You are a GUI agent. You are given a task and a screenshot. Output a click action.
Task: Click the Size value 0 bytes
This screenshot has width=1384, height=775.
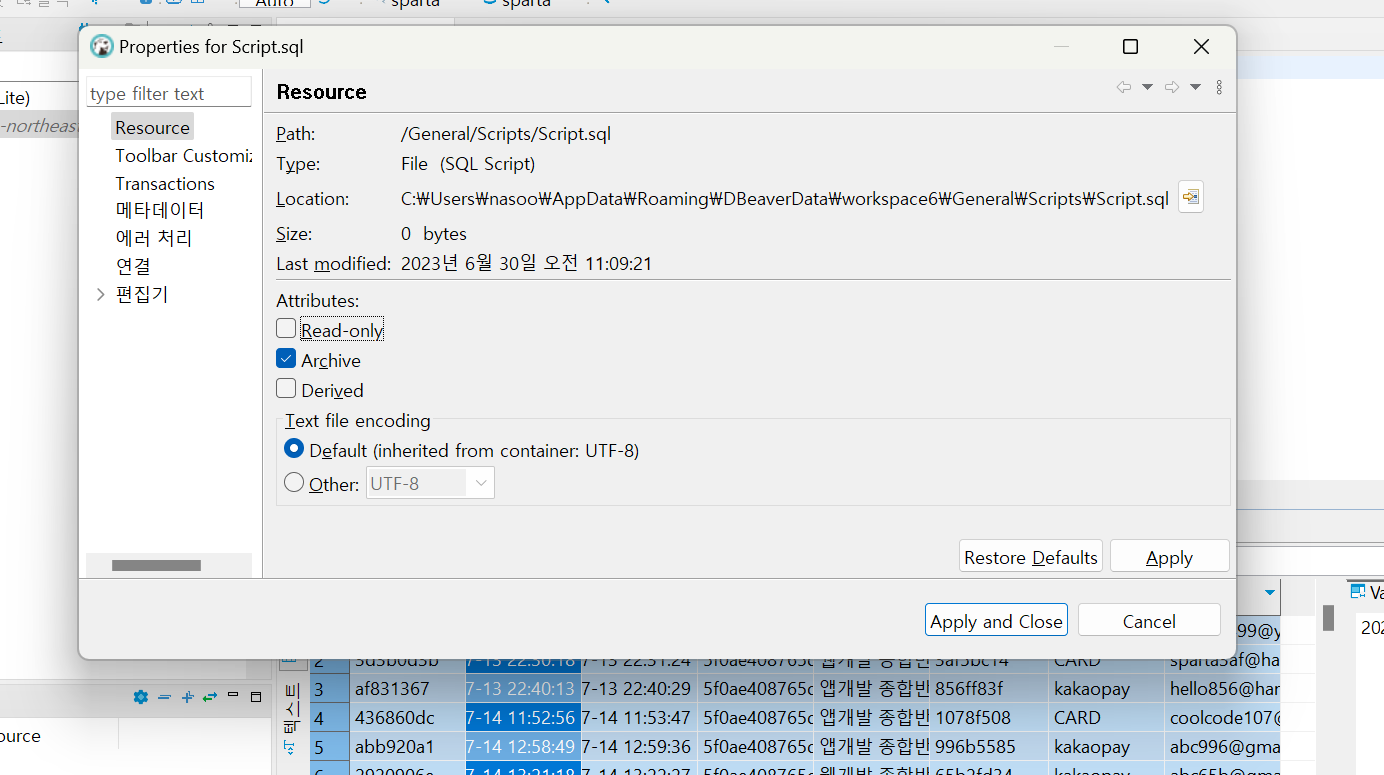click(434, 233)
